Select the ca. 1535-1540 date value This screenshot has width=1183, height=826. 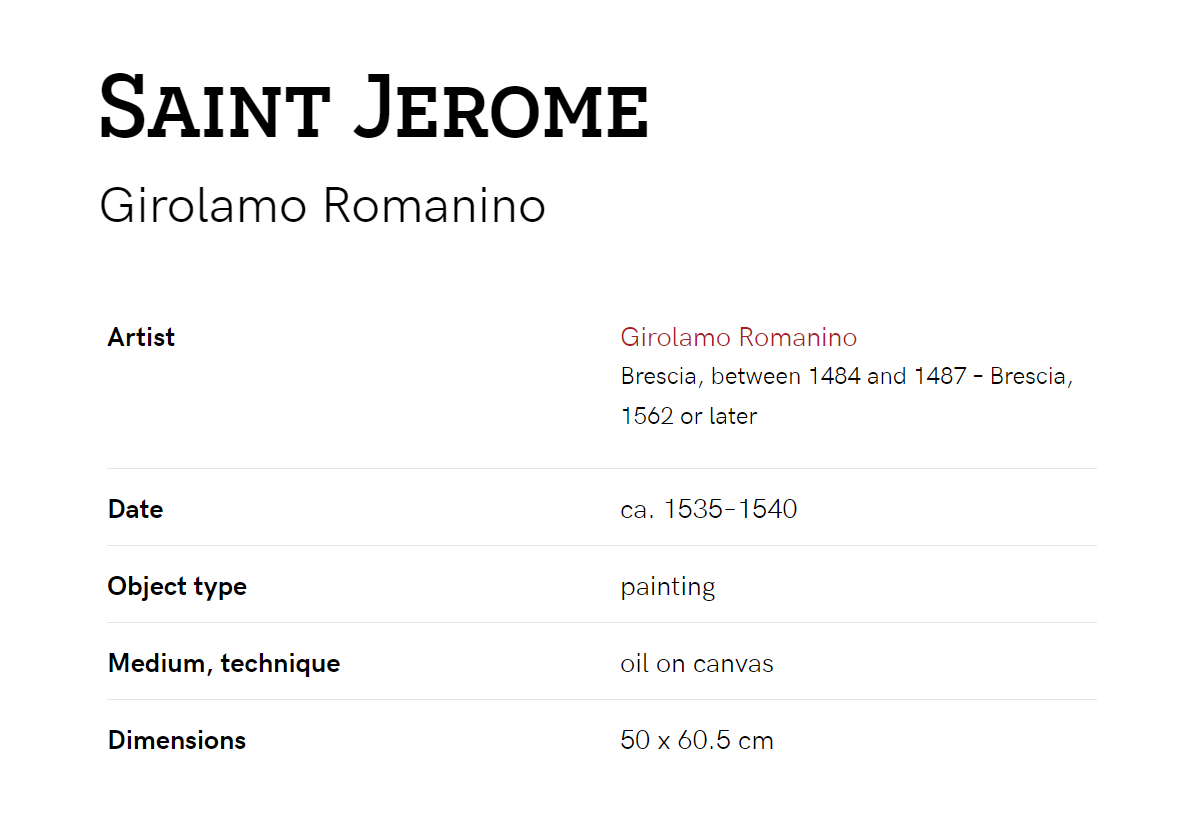coord(708,509)
